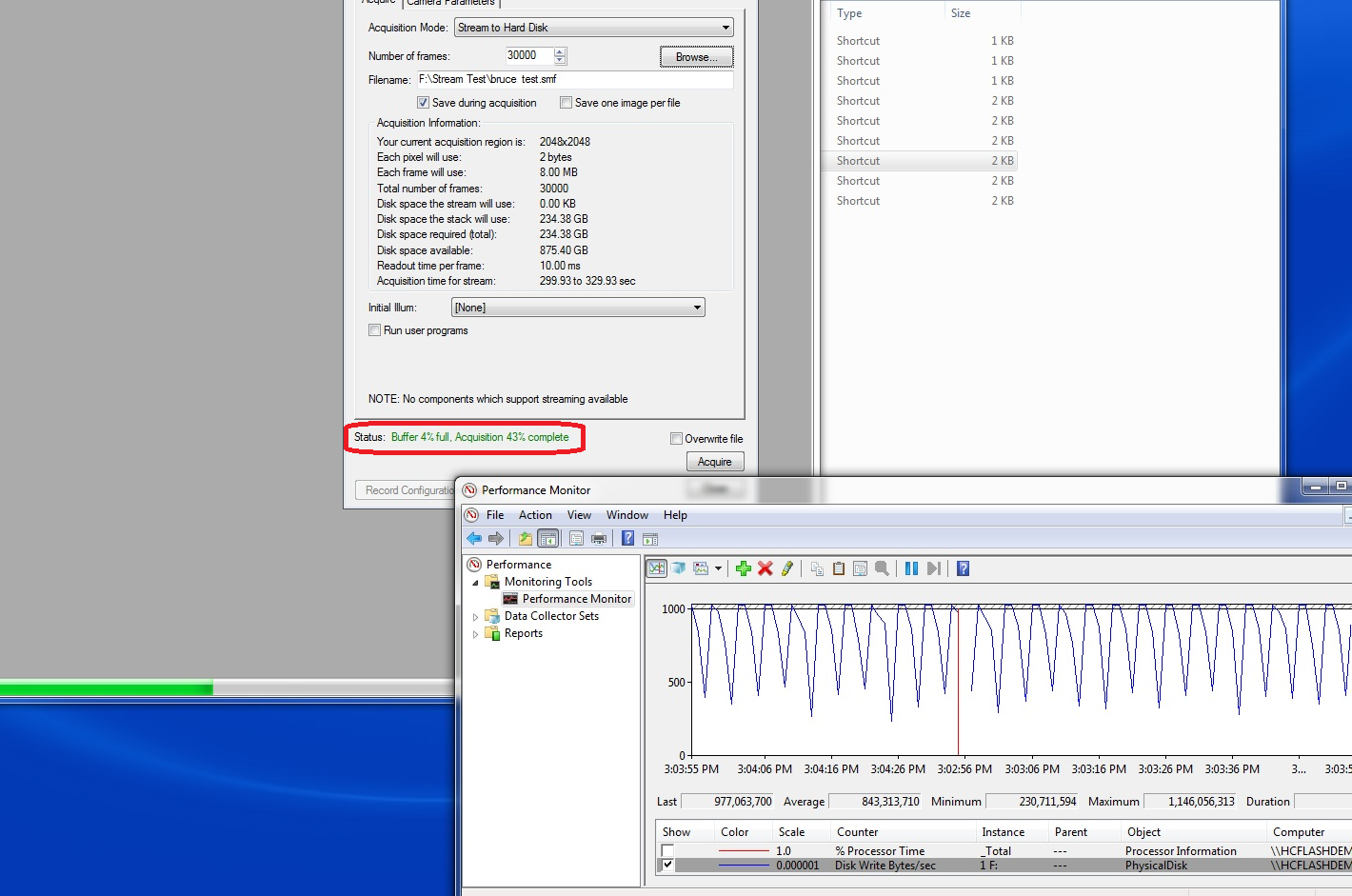Screen dimensions: 1352x896
Task: Open the Window menu
Action: pyautogui.click(x=627, y=515)
